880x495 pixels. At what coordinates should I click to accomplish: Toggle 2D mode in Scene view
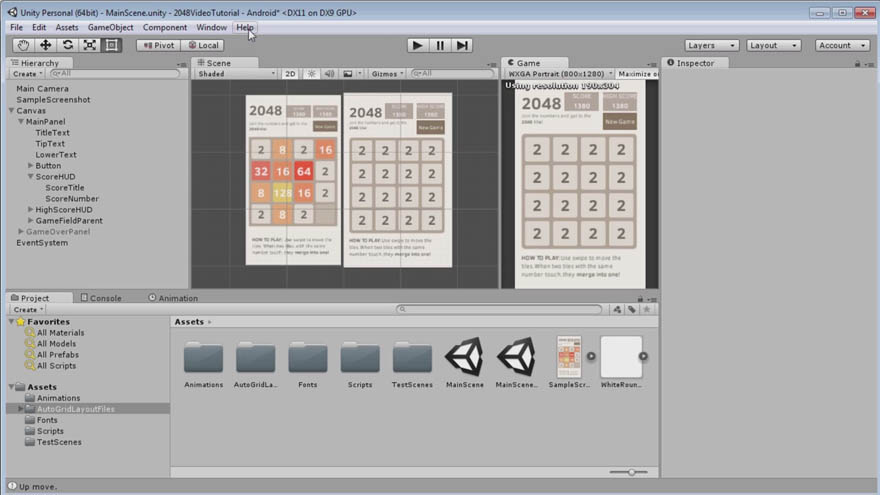point(290,74)
